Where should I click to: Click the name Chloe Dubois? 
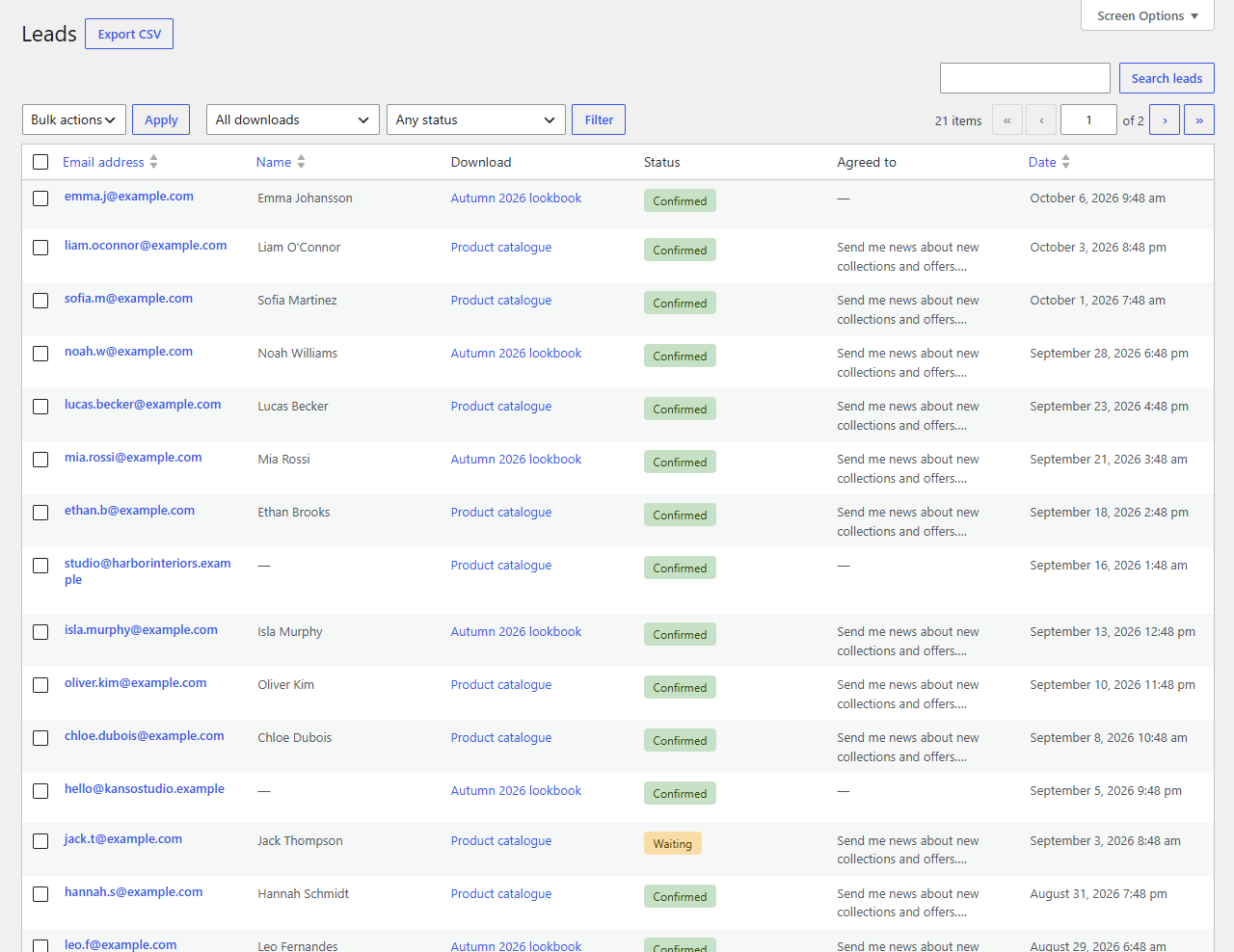[x=295, y=737]
